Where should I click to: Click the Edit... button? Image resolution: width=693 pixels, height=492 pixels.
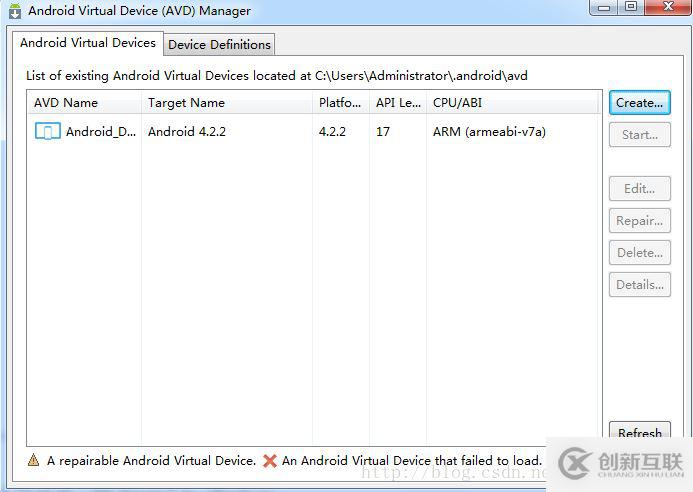coord(640,188)
